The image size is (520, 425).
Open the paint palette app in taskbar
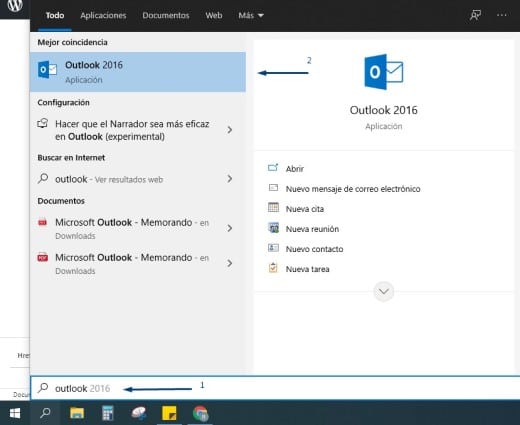click(x=139, y=413)
